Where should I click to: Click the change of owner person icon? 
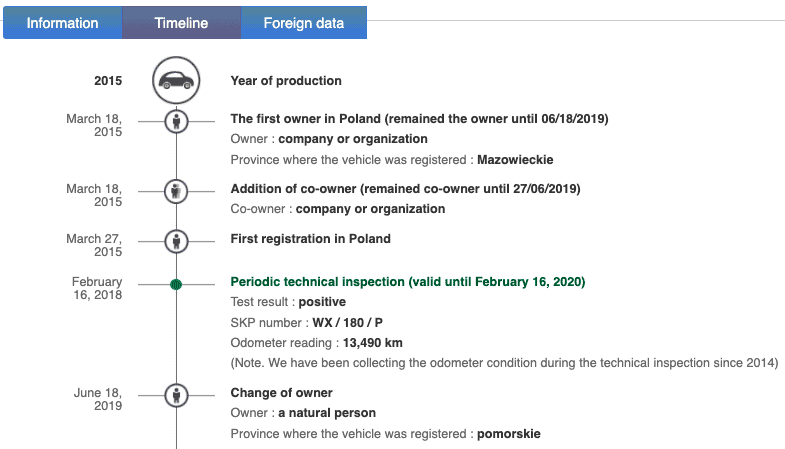pyautogui.click(x=176, y=395)
